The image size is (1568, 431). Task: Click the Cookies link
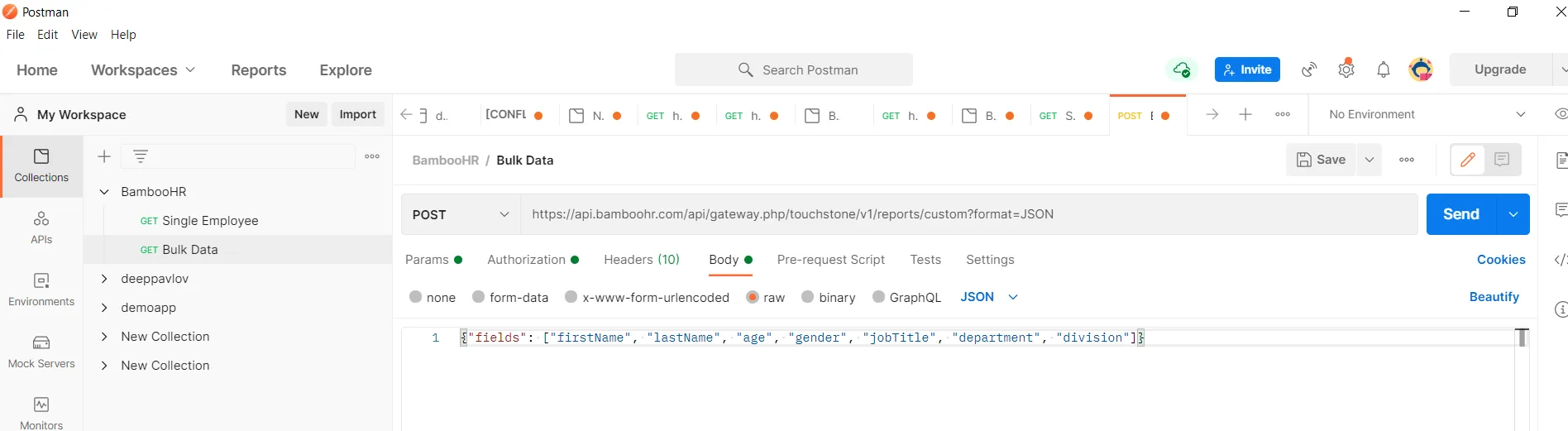point(1501,260)
